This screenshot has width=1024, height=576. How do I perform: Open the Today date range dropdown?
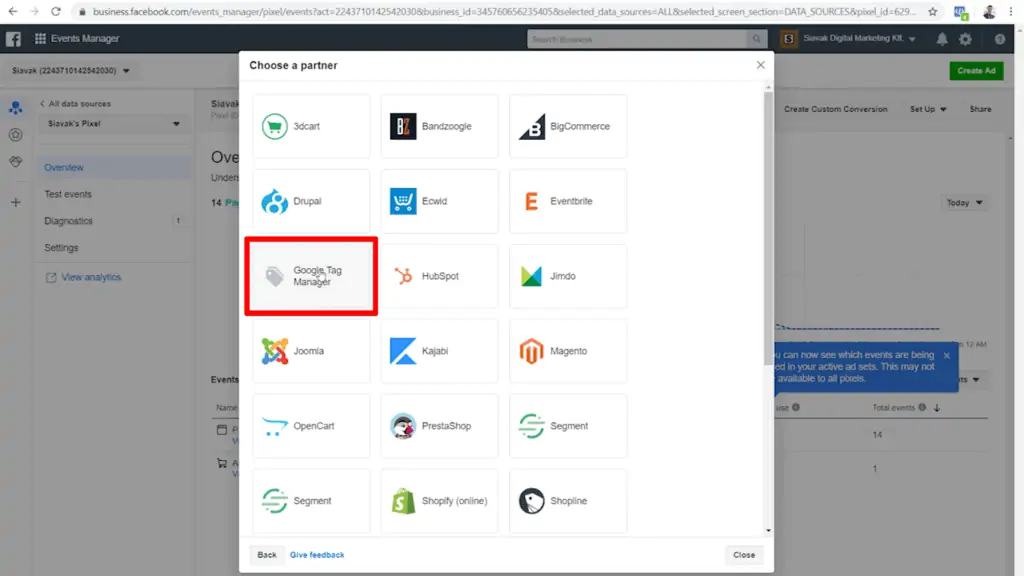pos(962,202)
